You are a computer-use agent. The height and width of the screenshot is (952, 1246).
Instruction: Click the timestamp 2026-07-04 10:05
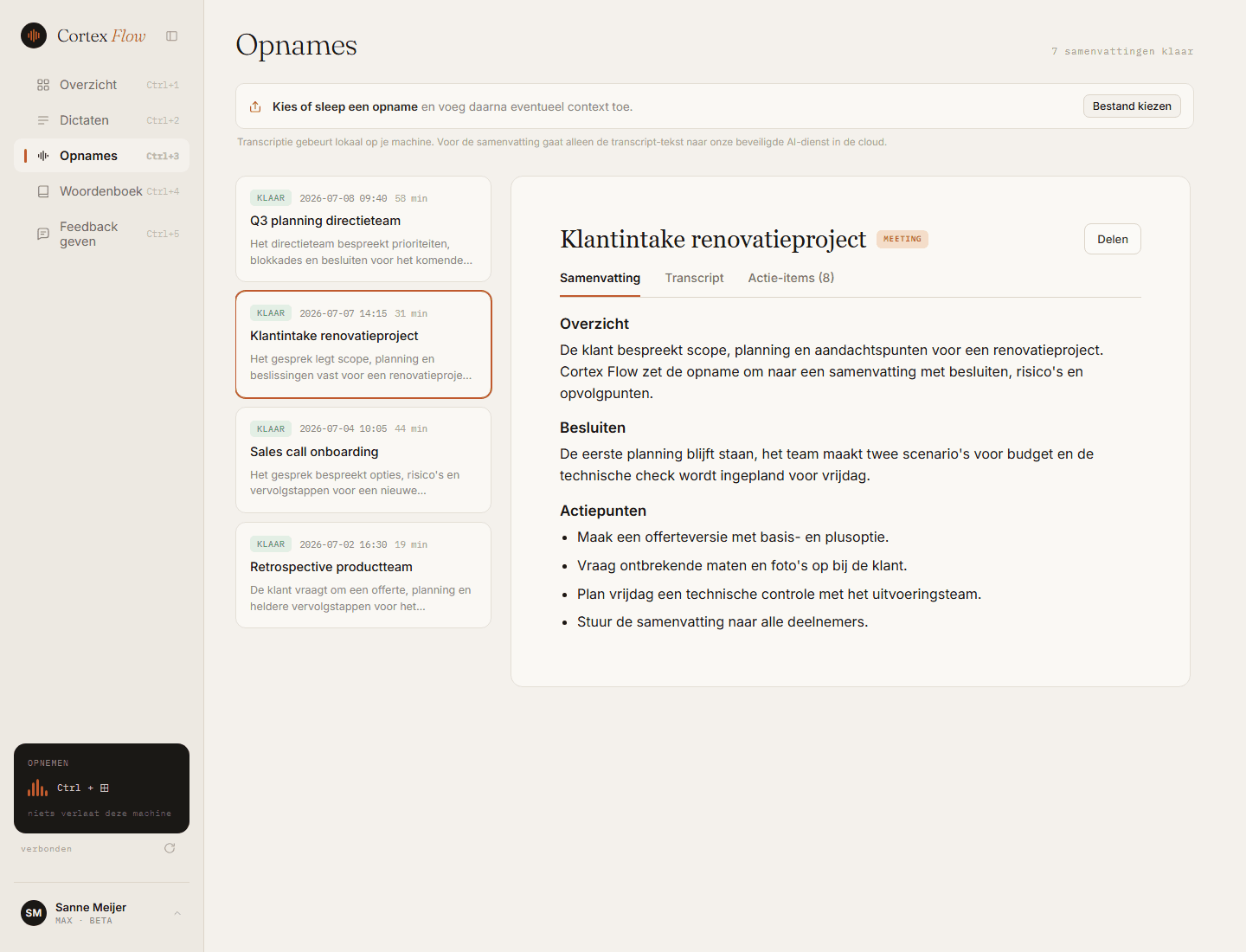[x=344, y=428]
